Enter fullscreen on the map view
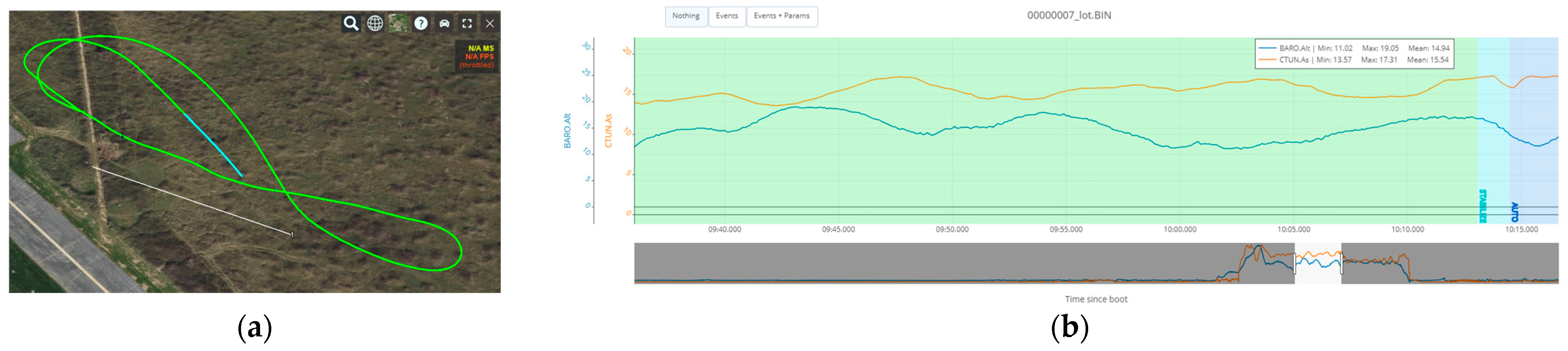Screen dimensions: 1568x351 (x=467, y=23)
